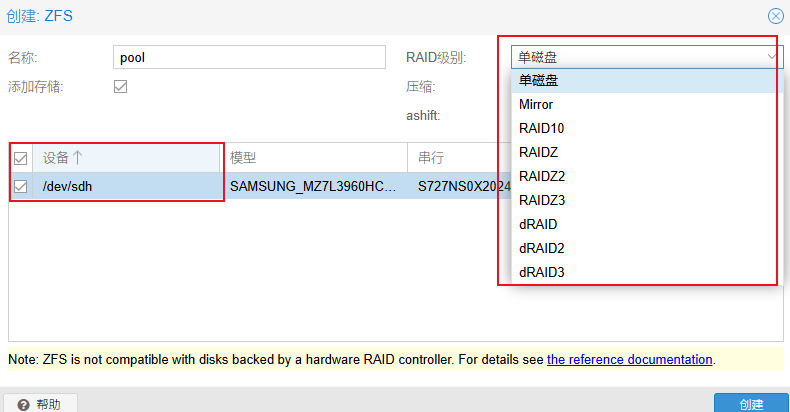Open the reference documentation link
Screen dimensions: 790x412
click(x=629, y=359)
